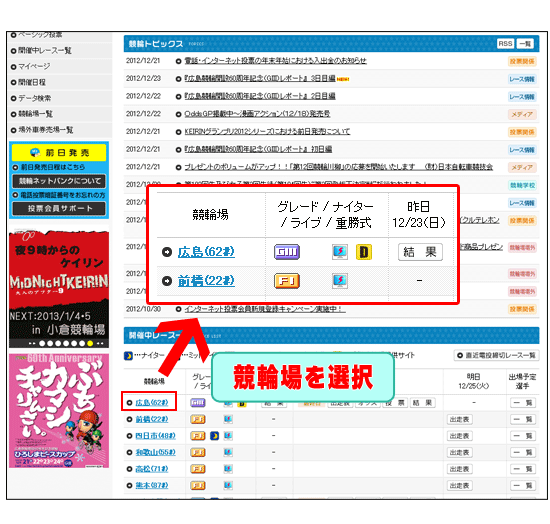Open 出走表 button in the 熊本 row
This screenshot has height=524, width=550.
tap(459, 485)
